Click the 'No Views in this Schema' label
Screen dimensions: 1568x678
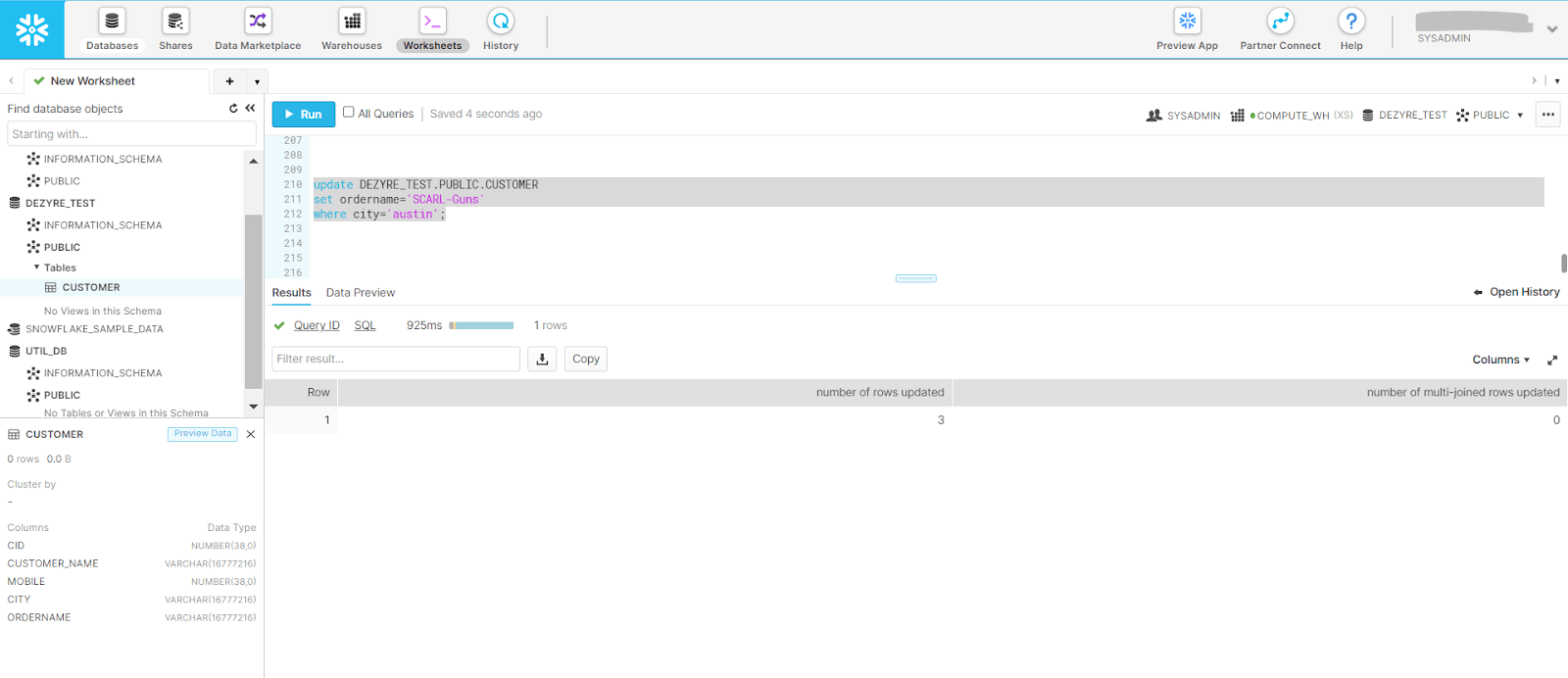[103, 312]
